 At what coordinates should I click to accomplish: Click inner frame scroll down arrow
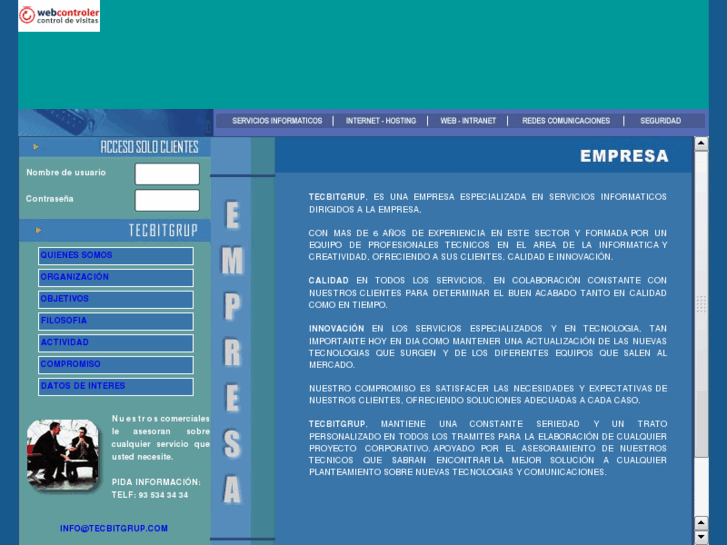[x=701, y=523]
